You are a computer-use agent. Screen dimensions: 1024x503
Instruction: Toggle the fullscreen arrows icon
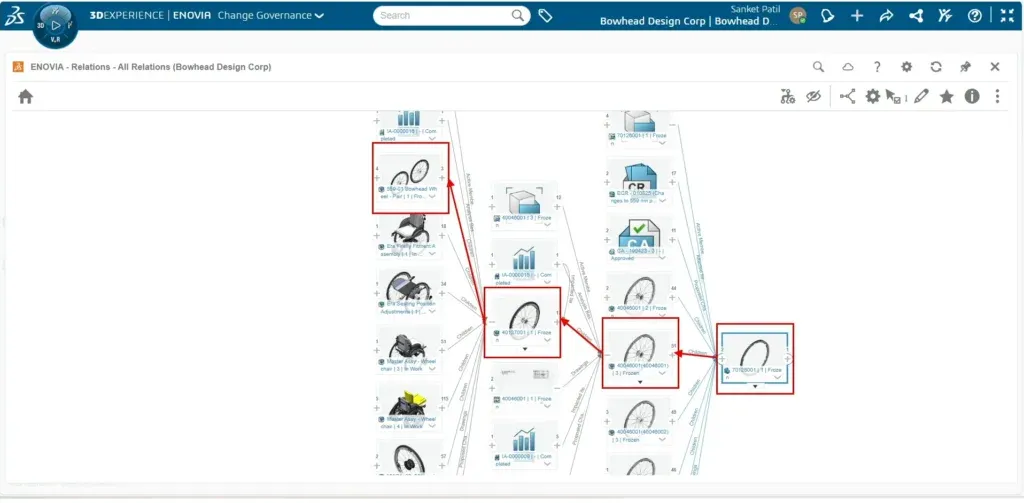coord(1007,16)
